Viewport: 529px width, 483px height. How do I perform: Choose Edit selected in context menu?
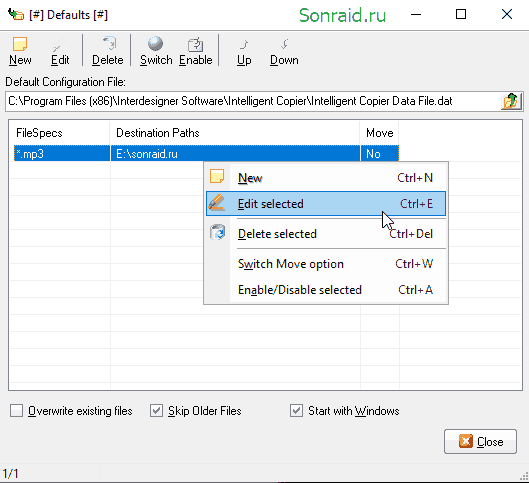pos(326,204)
